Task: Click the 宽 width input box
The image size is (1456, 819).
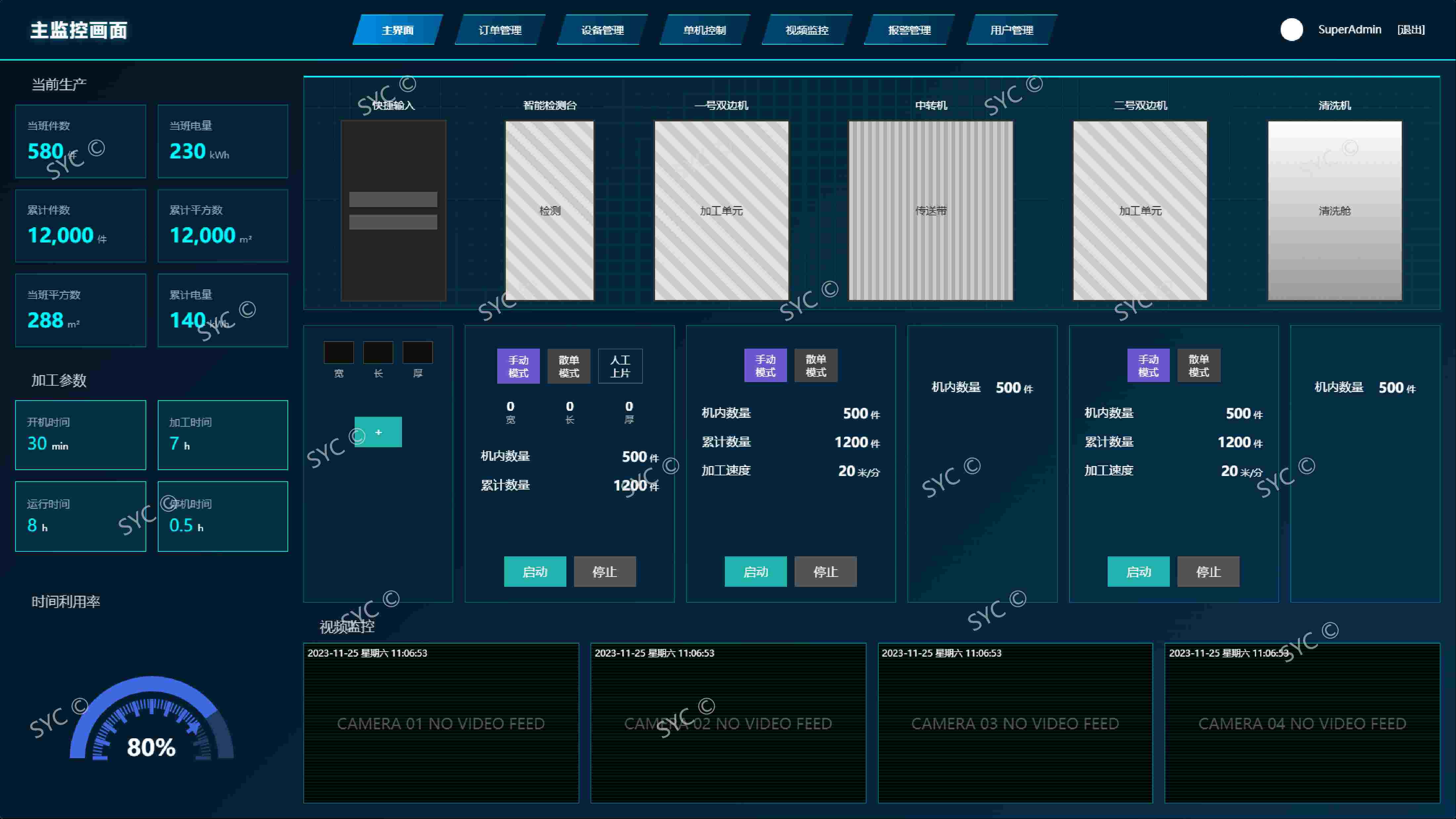Action: (338, 352)
